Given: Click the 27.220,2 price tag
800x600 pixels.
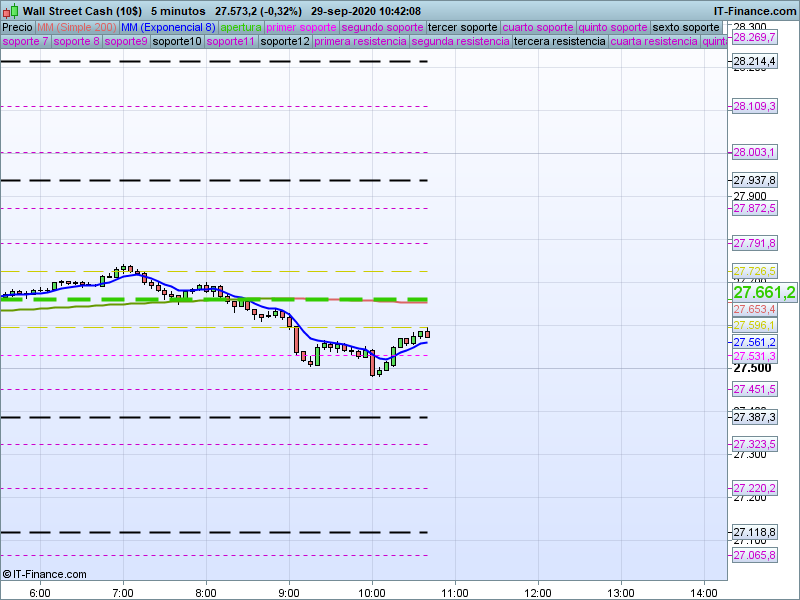Looking at the screenshot, I should [754, 488].
